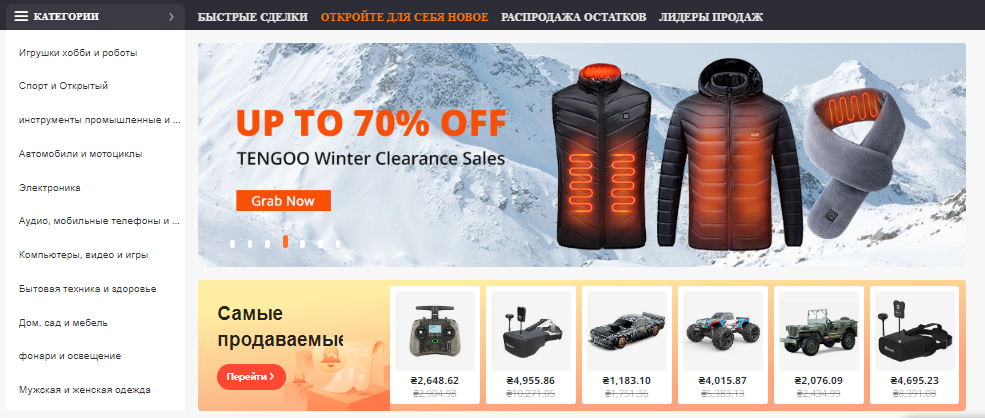The width and height of the screenshot is (985, 418).
Task: Expand categories with the chevron arrow
Action: [171, 17]
